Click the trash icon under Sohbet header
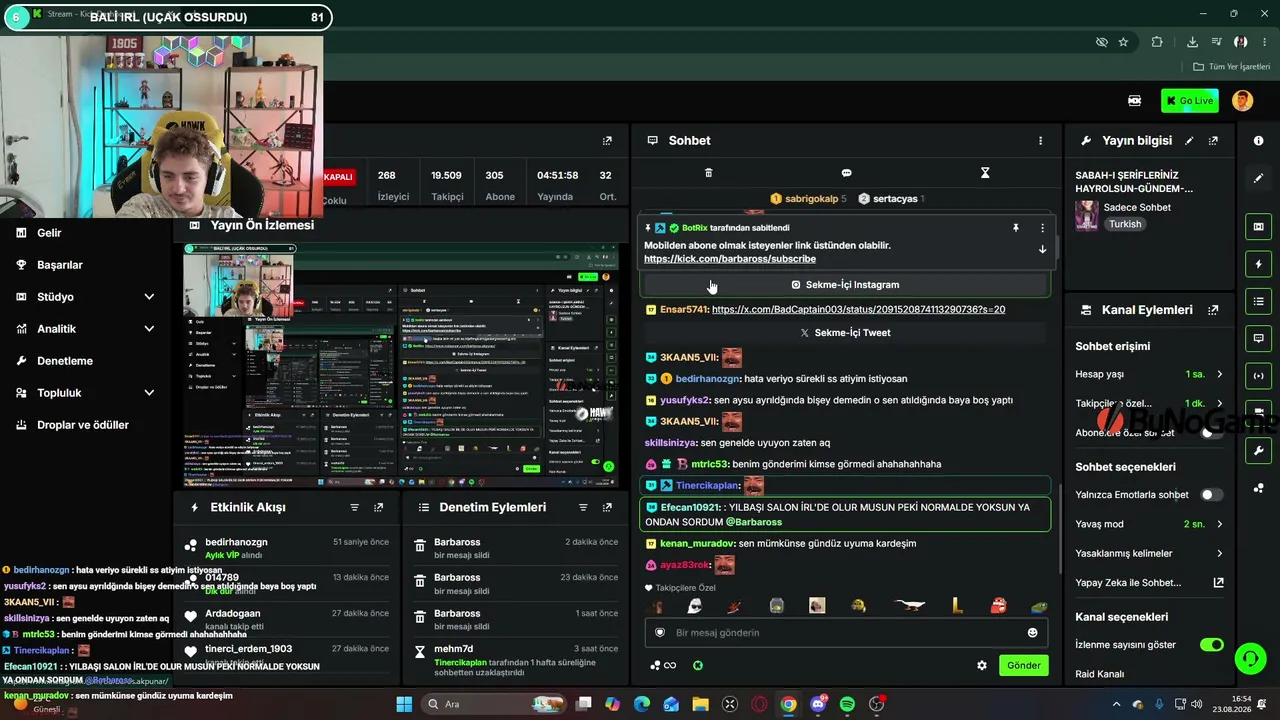This screenshot has width=1280, height=720. [708, 173]
